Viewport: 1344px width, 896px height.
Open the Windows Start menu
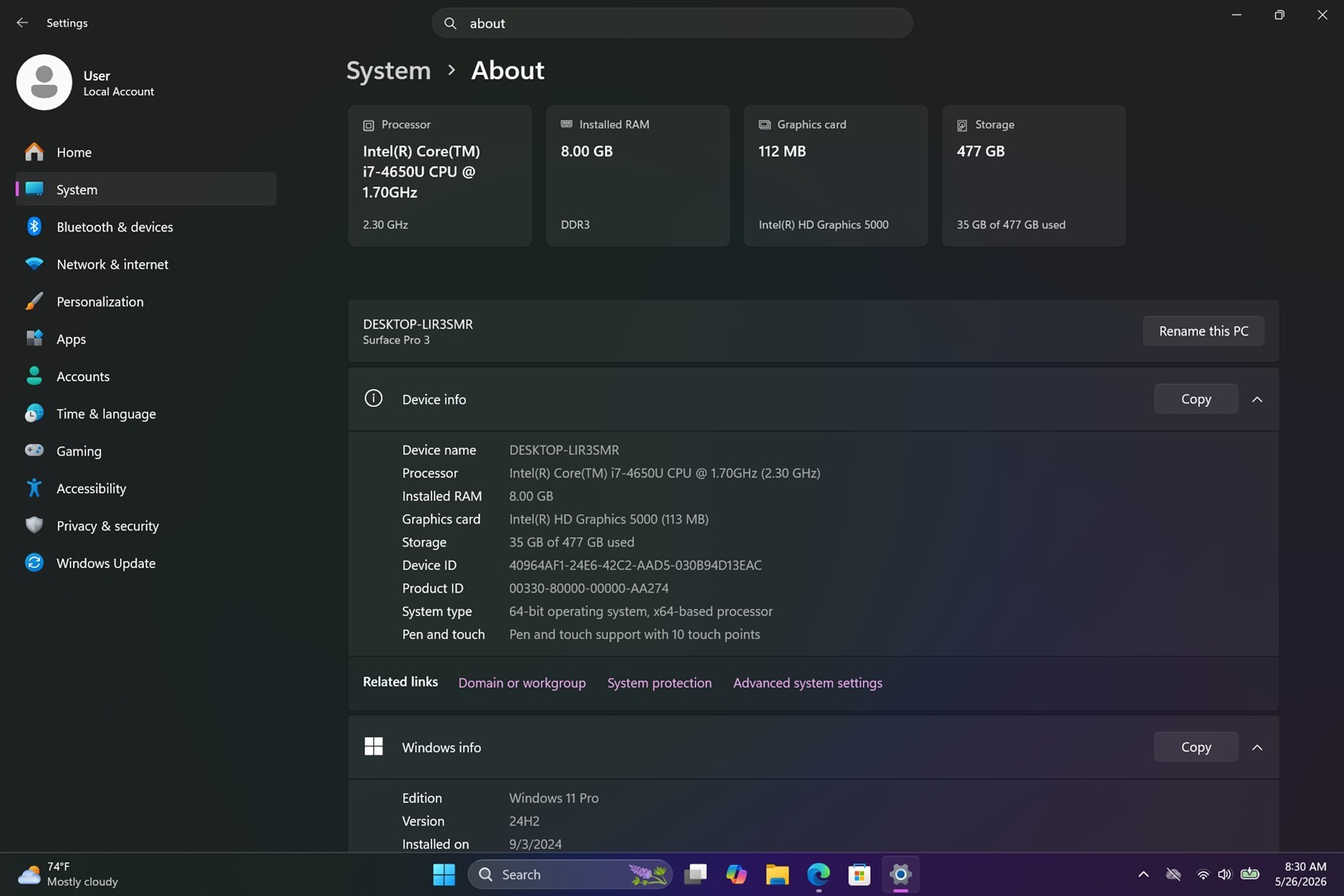coord(444,875)
